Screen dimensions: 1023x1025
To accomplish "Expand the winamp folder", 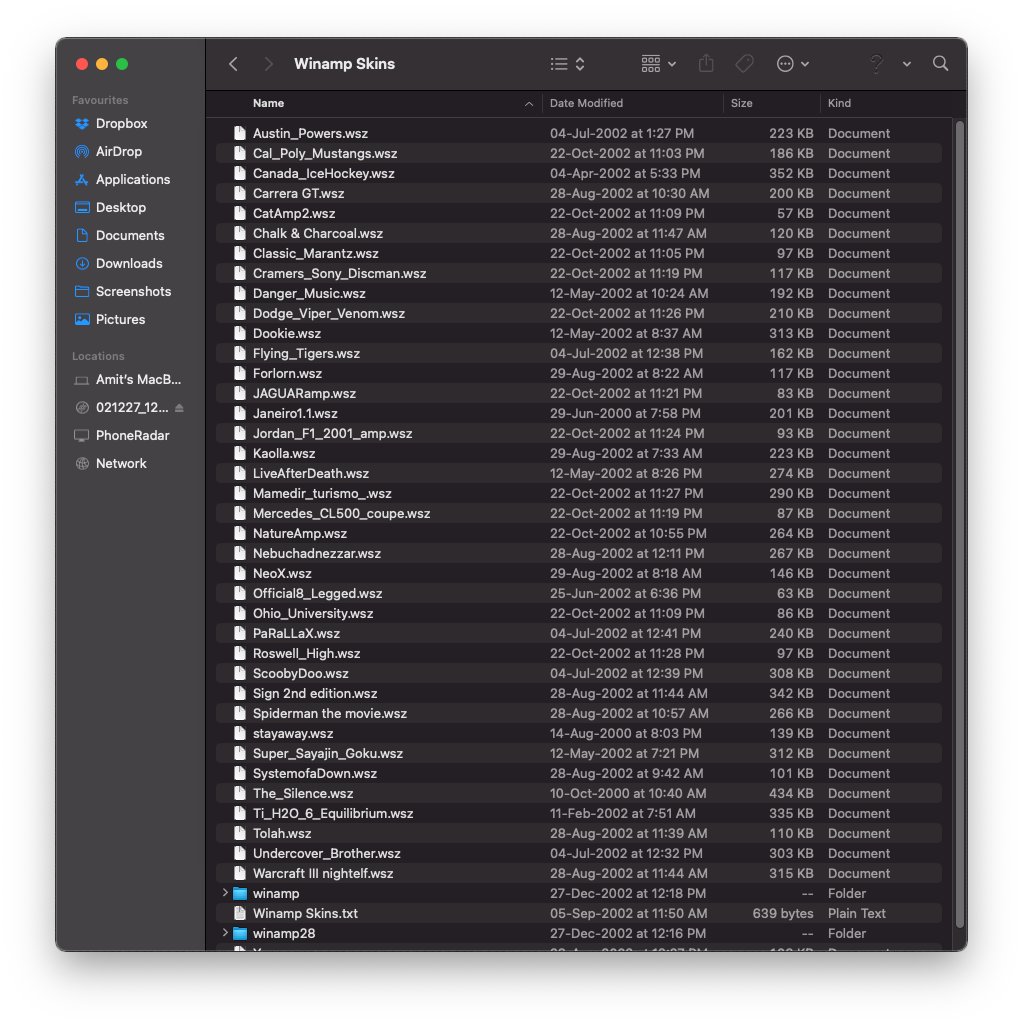I will (225, 893).
